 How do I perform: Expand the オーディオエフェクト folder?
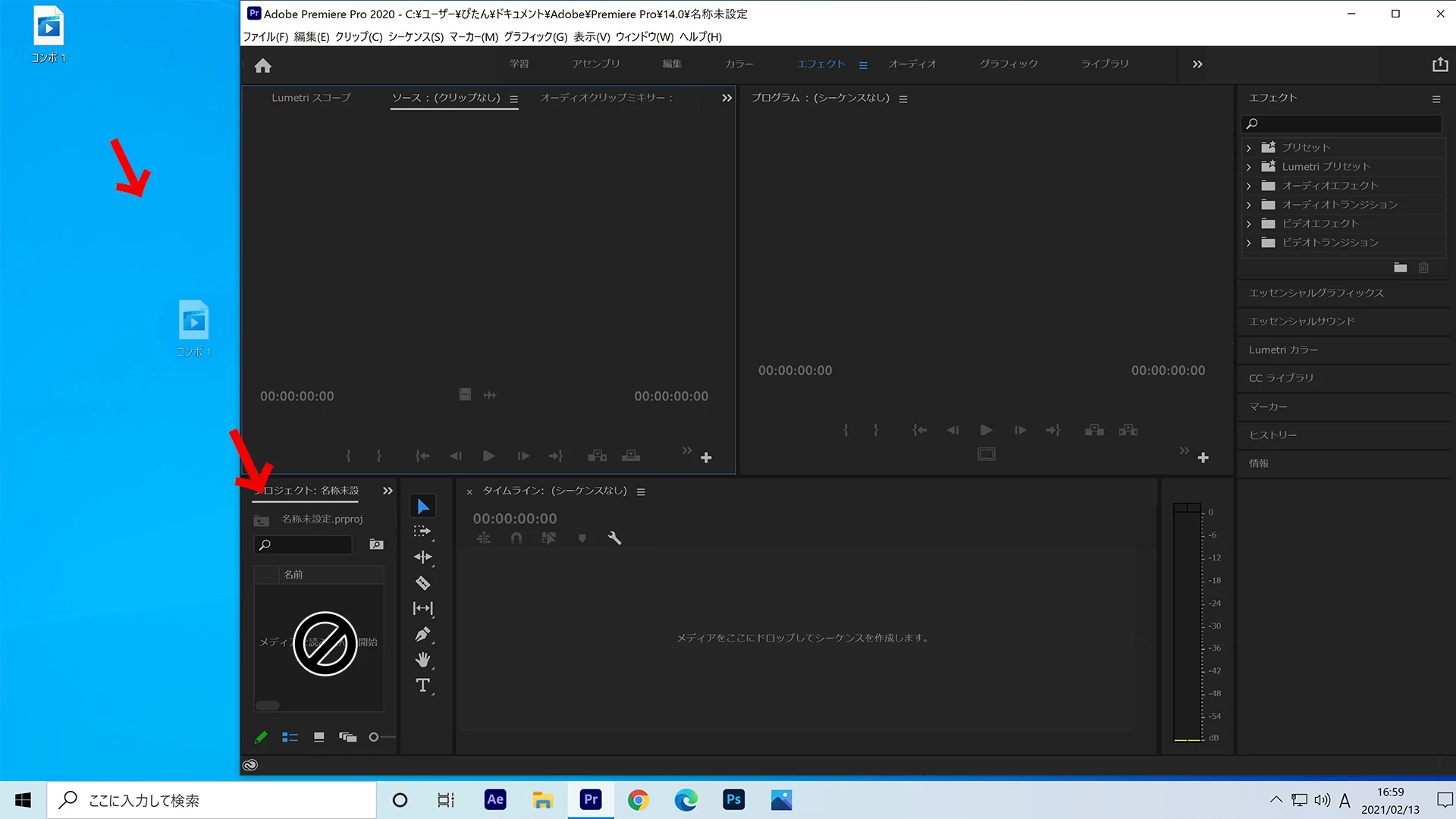[1248, 186]
